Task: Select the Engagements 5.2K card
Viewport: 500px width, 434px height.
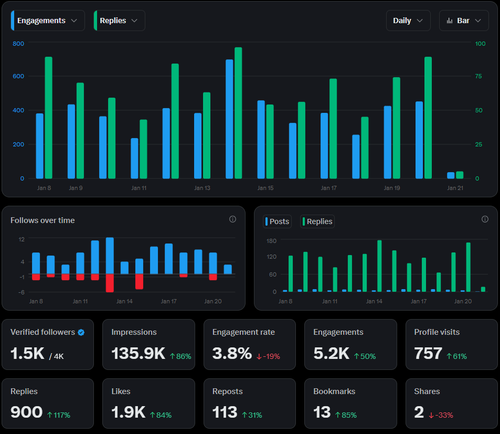Action: pos(351,344)
